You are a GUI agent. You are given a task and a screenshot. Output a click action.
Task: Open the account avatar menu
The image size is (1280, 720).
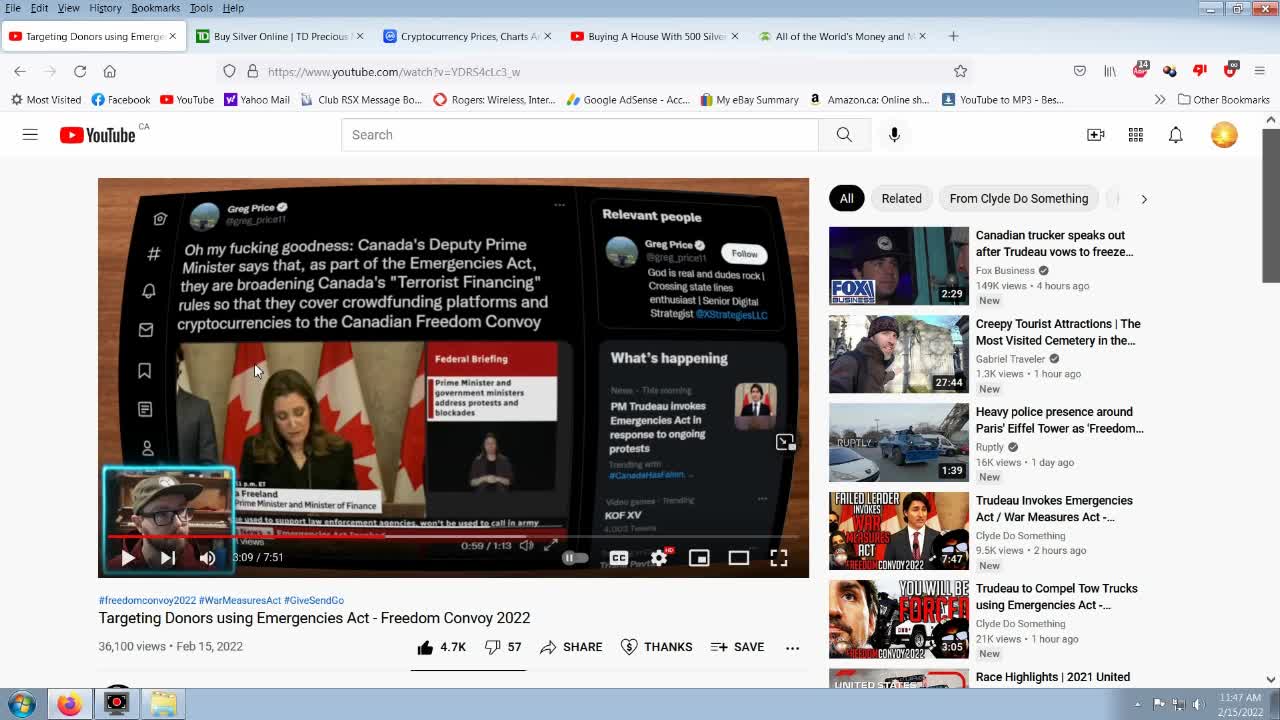click(1224, 135)
